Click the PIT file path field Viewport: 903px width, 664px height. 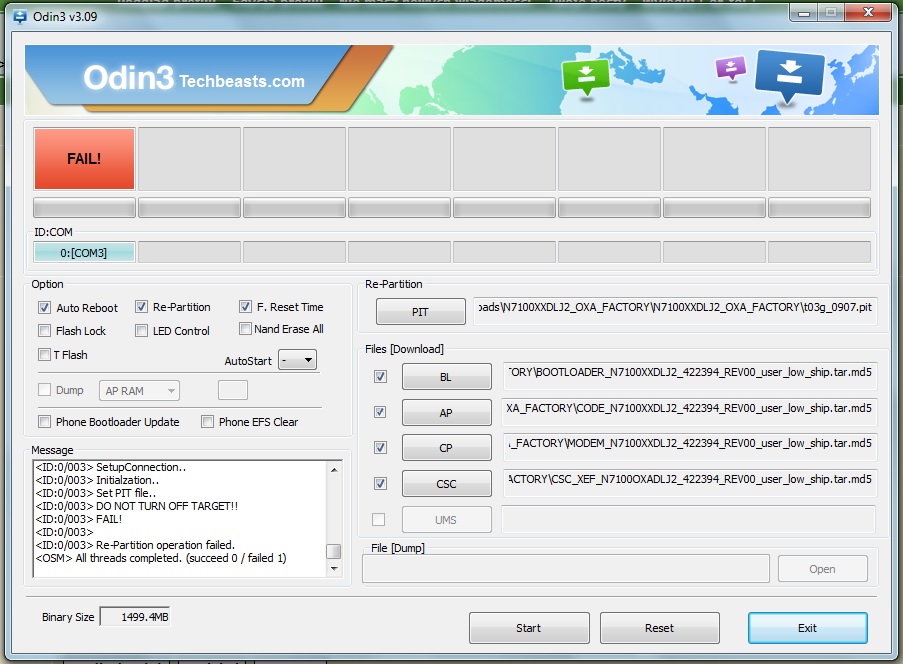click(x=675, y=311)
